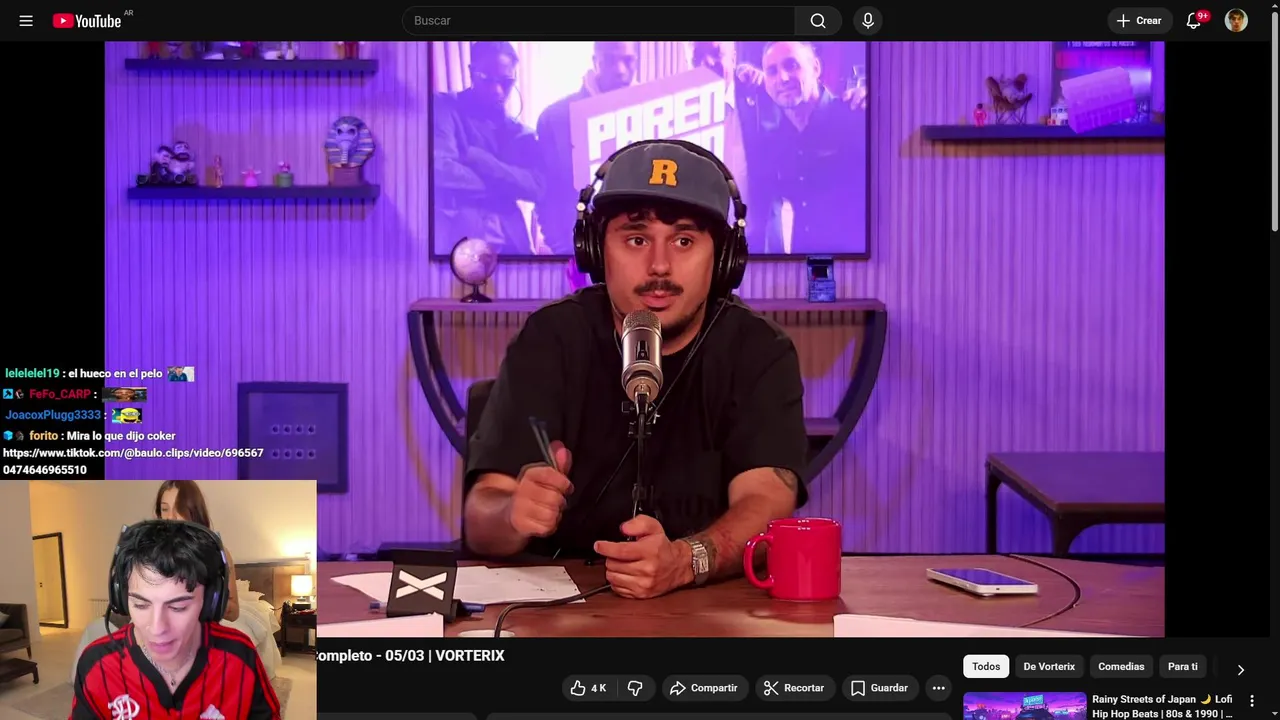This screenshot has height=720, width=1280.
Task: Open notifications bell
Action: (1194, 20)
